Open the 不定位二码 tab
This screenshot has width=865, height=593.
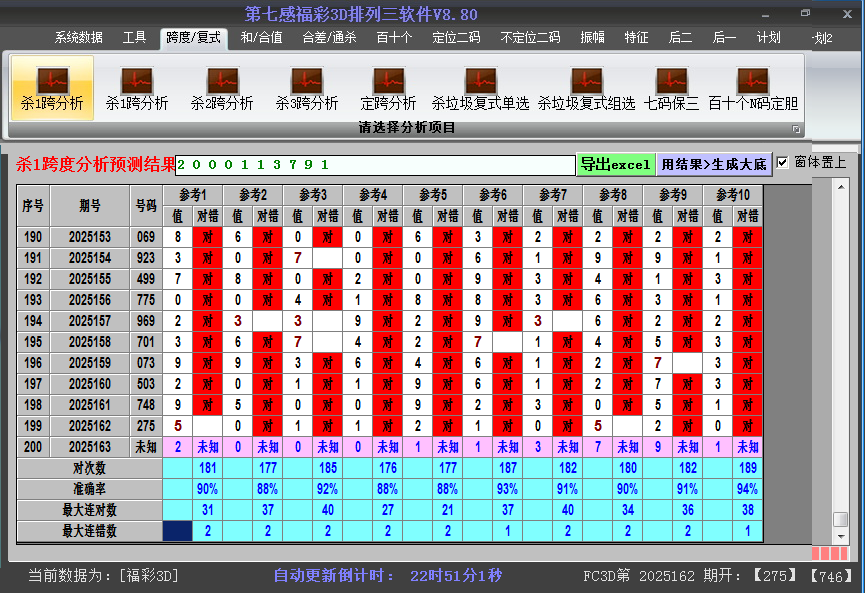(x=530, y=38)
